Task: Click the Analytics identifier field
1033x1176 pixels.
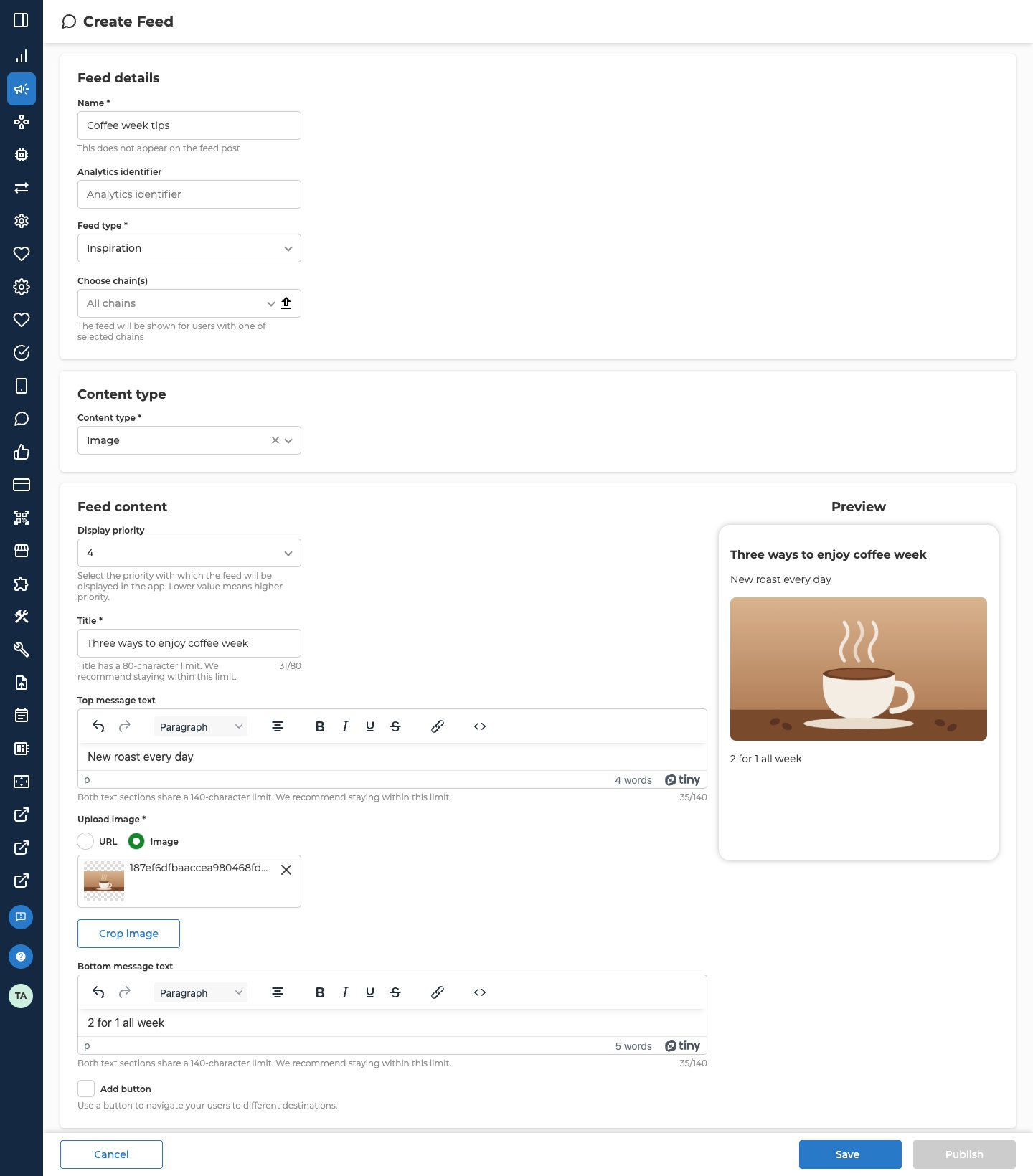Action: point(189,194)
